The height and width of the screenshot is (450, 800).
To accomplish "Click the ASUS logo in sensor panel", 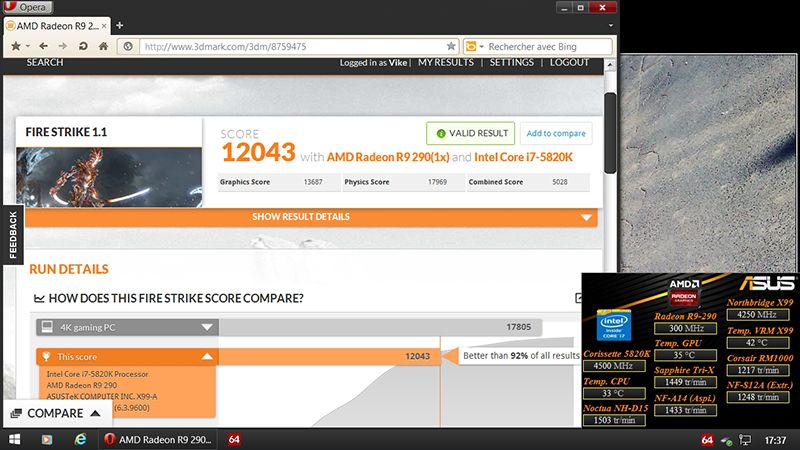I will coord(767,283).
